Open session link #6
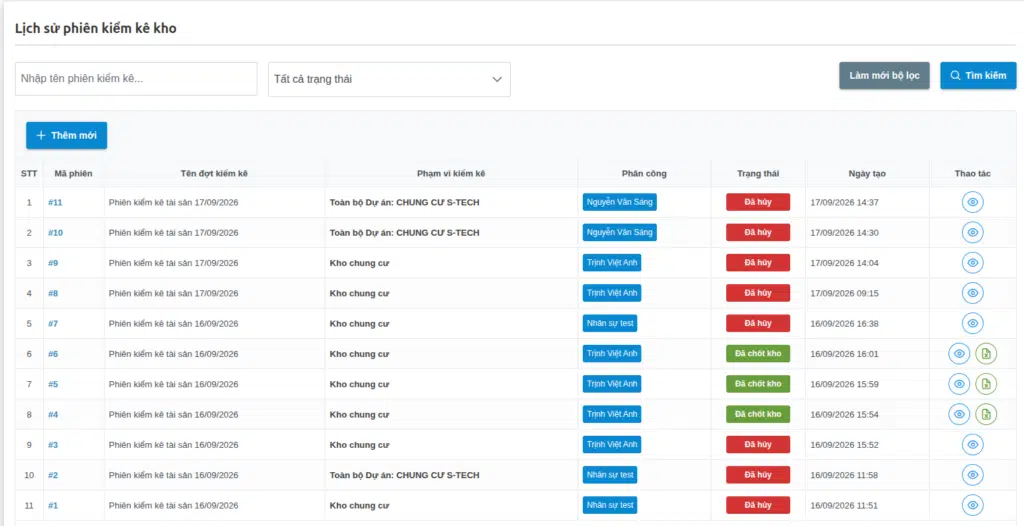The image size is (1024, 526). tap(53, 353)
